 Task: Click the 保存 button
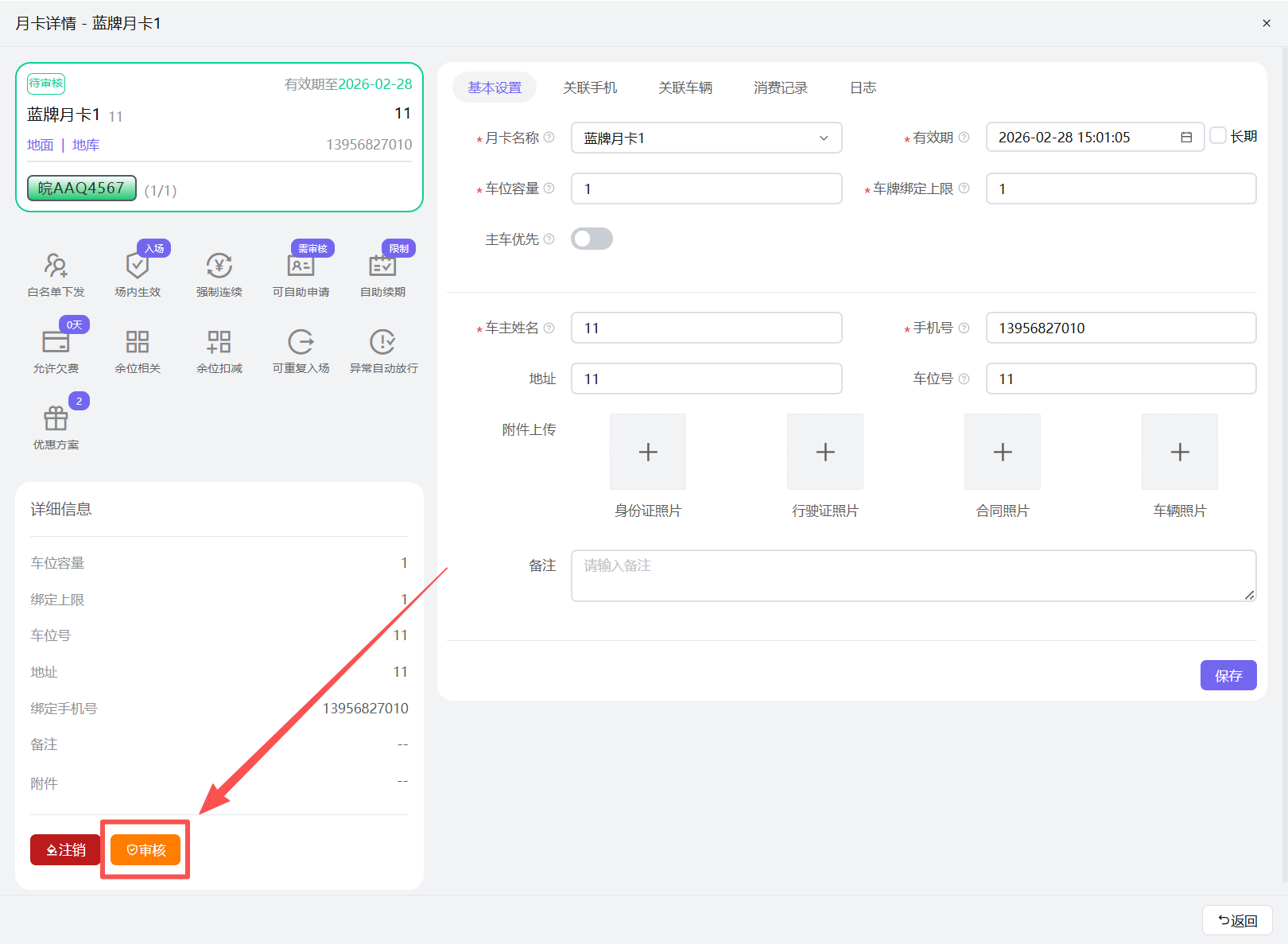point(1228,675)
